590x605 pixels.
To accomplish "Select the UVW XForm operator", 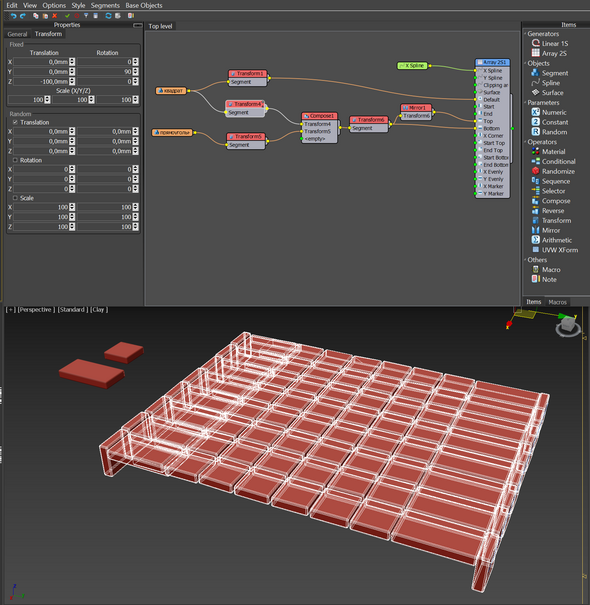I will pos(555,250).
